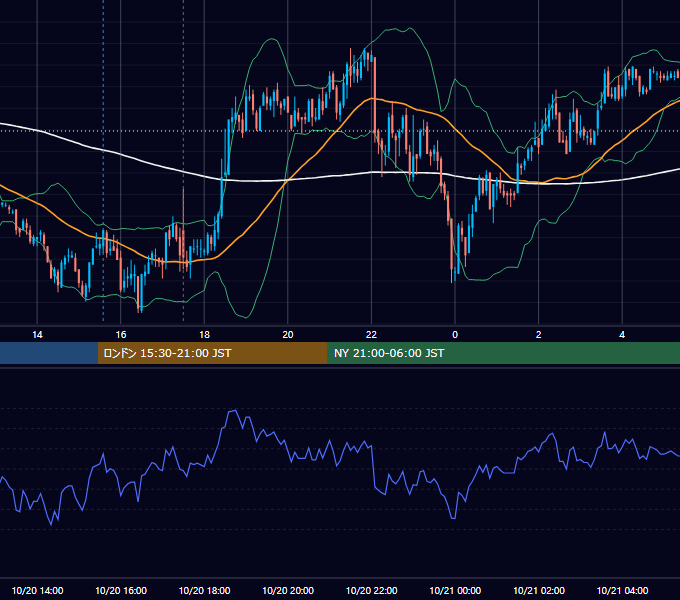680x600 pixels.
Task: Click the 16 hour axis label
Action: (121, 335)
